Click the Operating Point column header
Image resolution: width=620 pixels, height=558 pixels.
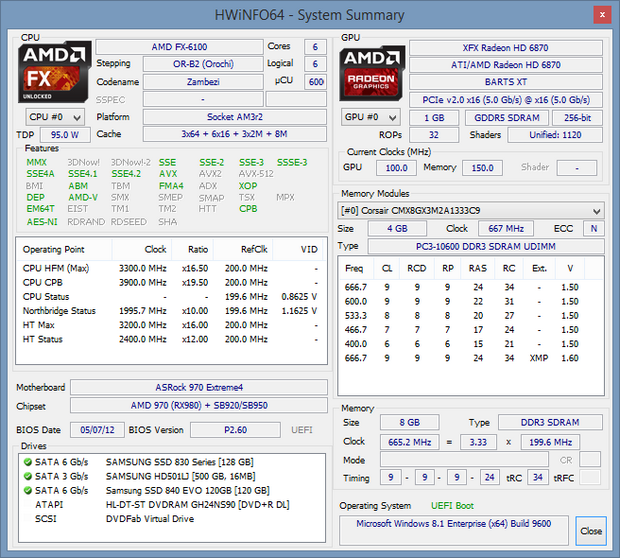(64, 250)
